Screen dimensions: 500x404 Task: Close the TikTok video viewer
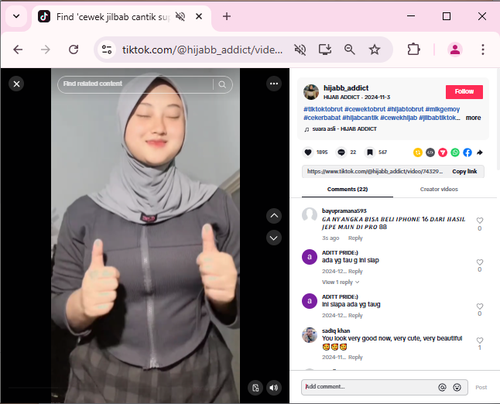16,84
